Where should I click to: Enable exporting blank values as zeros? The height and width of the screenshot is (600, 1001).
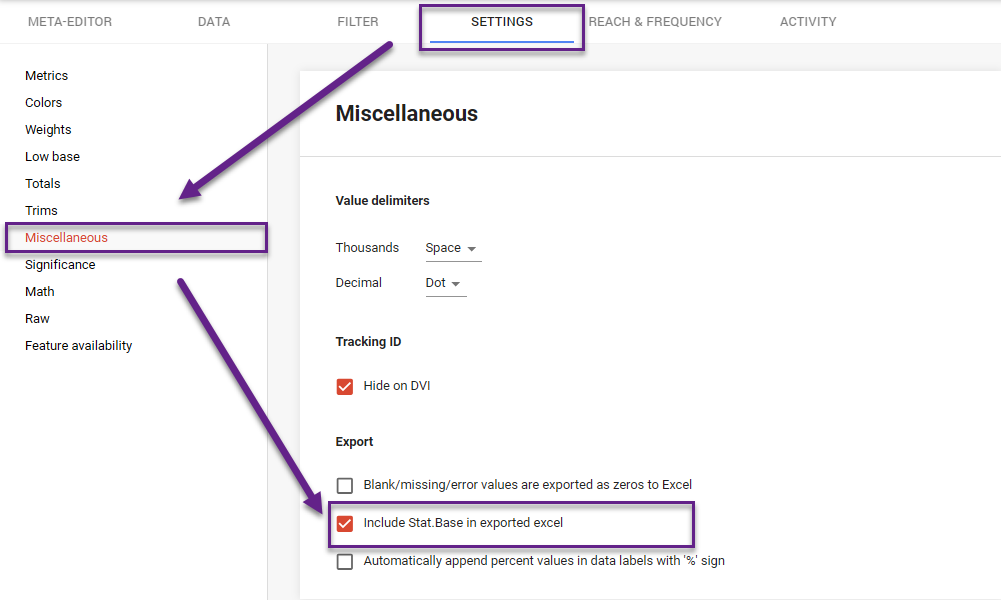tap(345, 485)
